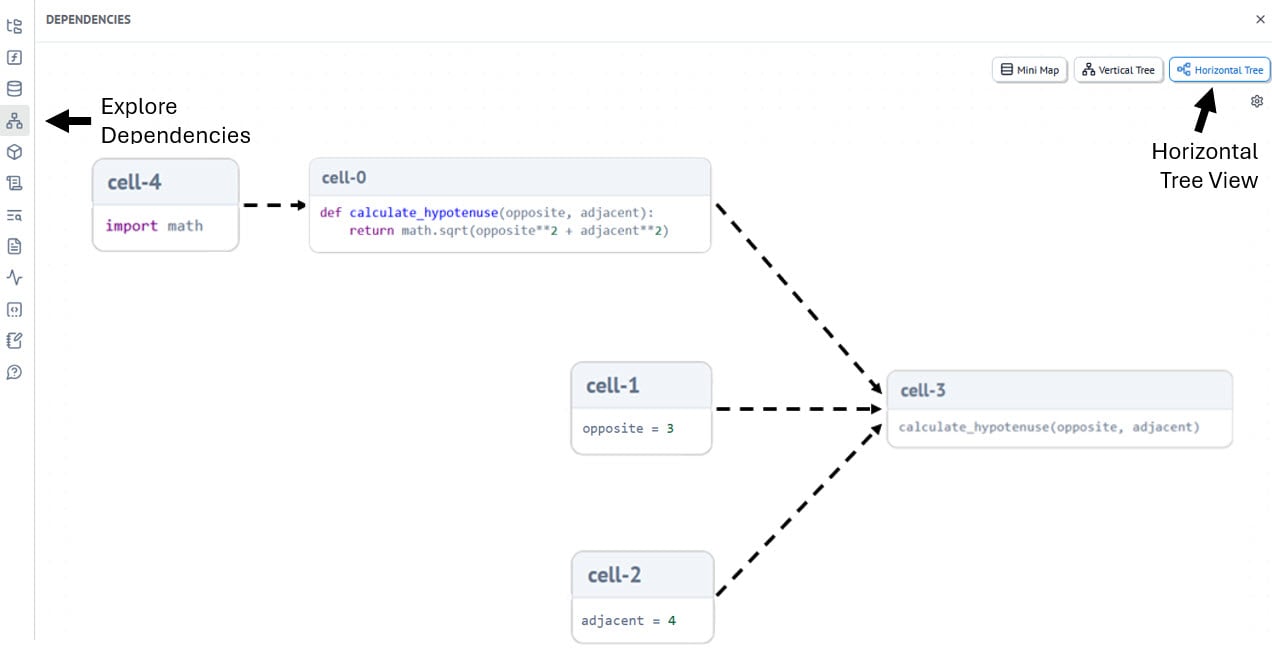Open the packages cube icon

[14, 152]
